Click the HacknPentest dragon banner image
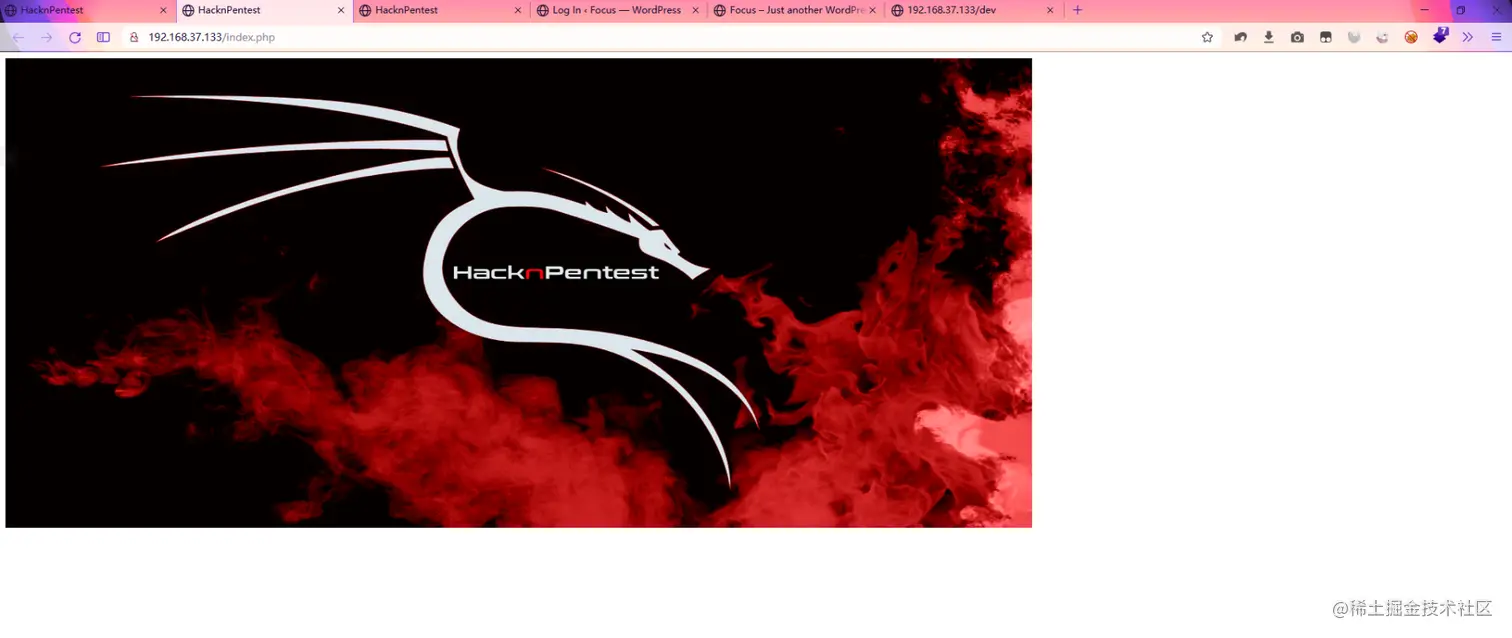The width and height of the screenshot is (1512, 638). (x=518, y=293)
